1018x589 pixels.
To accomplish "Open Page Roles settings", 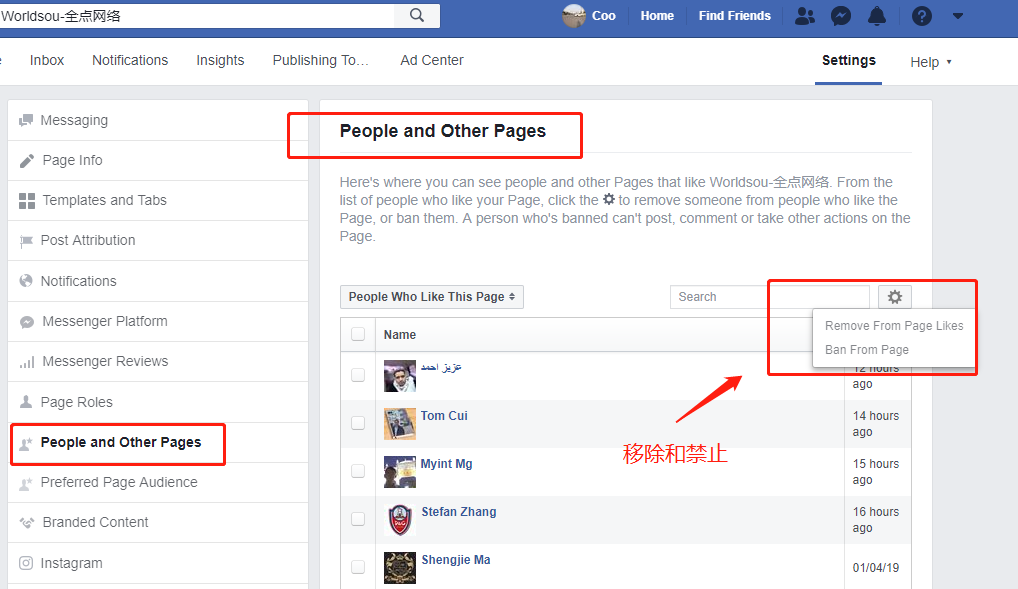I will coord(158,402).
